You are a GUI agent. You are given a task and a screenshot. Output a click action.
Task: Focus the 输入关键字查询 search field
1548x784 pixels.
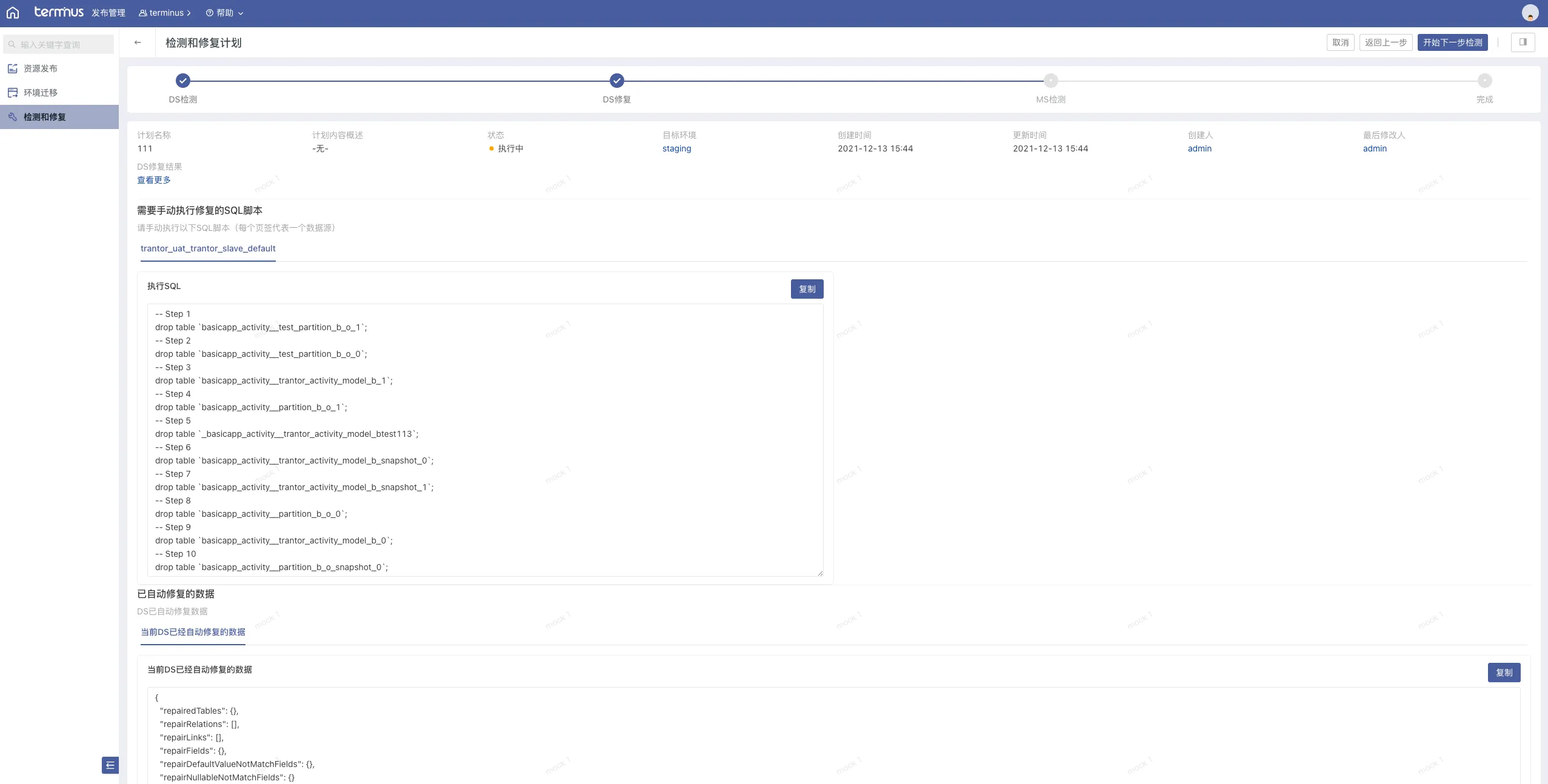(58, 44)
